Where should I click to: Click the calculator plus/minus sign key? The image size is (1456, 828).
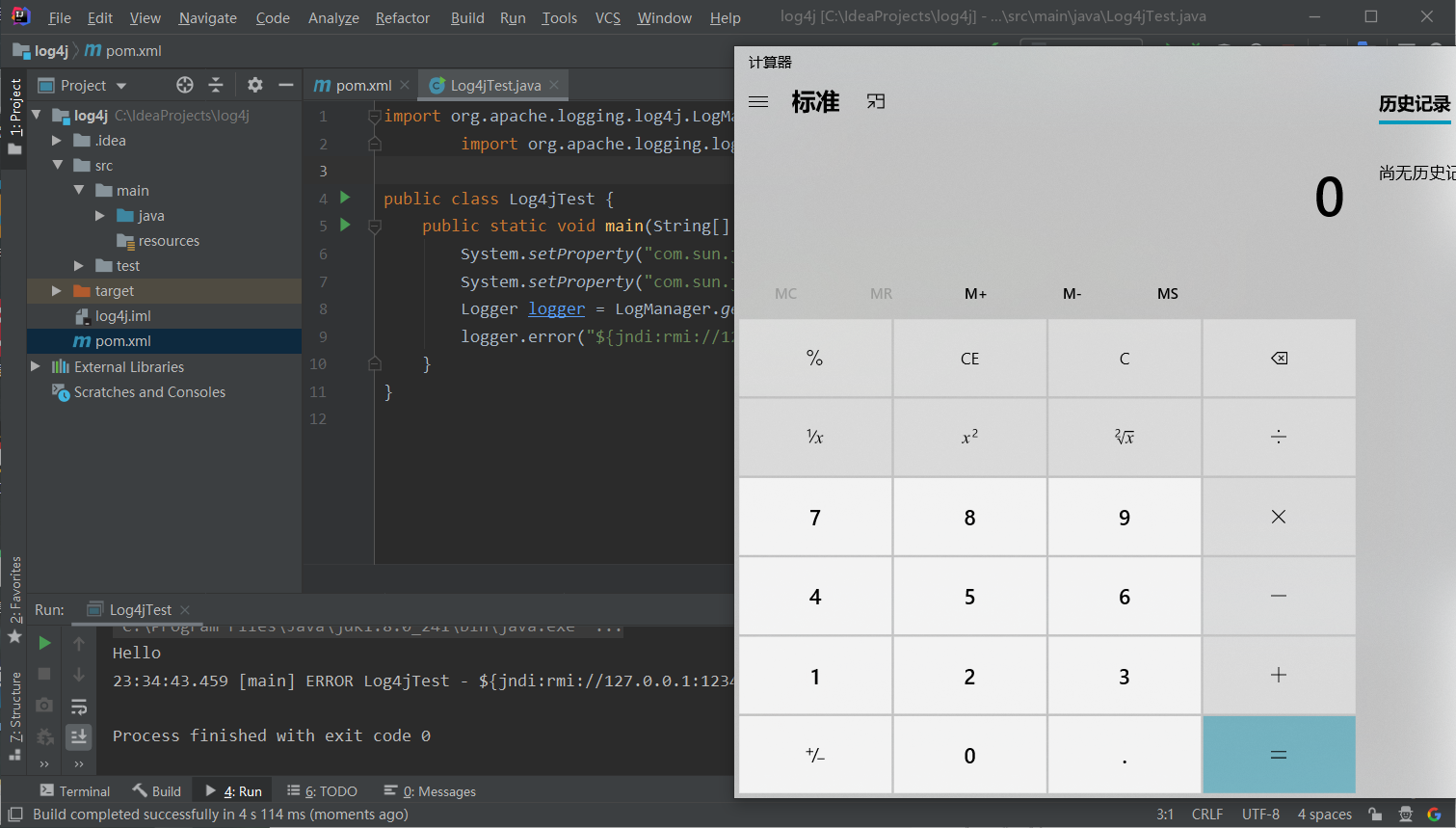coord(815,755)
